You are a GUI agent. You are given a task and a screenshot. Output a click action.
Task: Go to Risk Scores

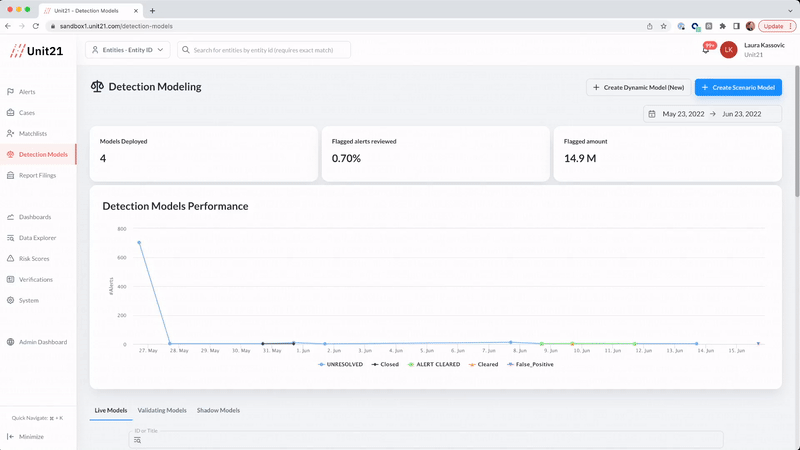tap(34, 259)
